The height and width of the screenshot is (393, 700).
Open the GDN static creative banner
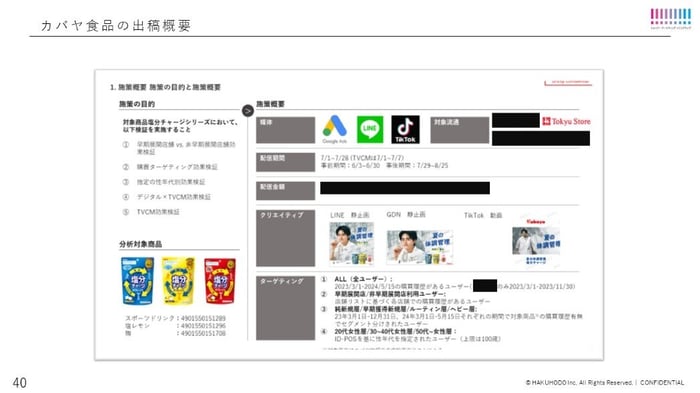[x=420, y=248]
